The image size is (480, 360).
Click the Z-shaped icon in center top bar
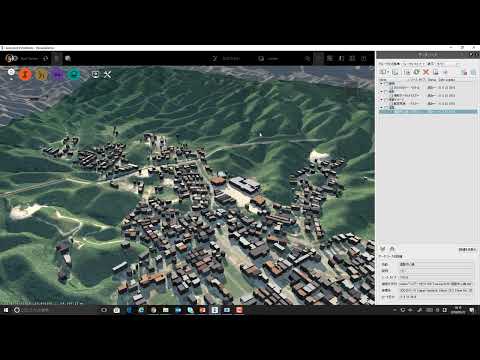pyautogui.click(x=215, y=59)
